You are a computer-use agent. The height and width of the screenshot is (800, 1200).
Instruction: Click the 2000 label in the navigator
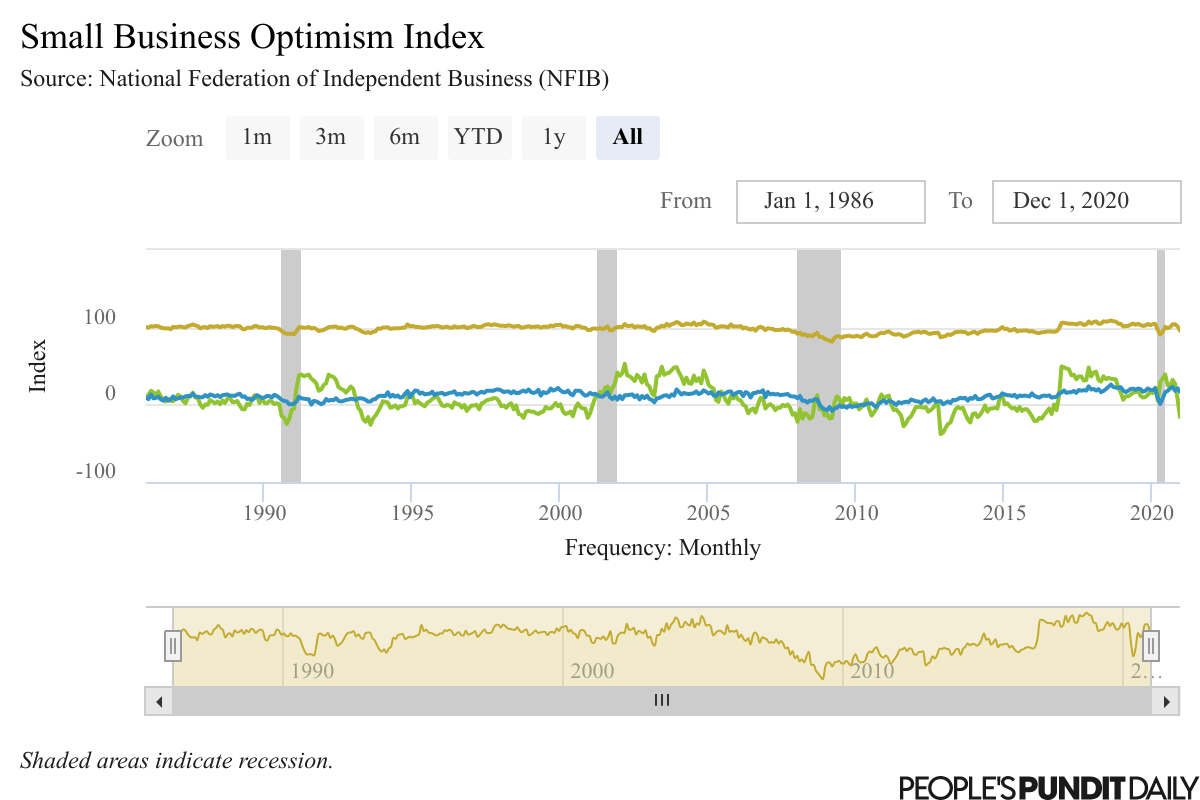click(x=592, y=670)
